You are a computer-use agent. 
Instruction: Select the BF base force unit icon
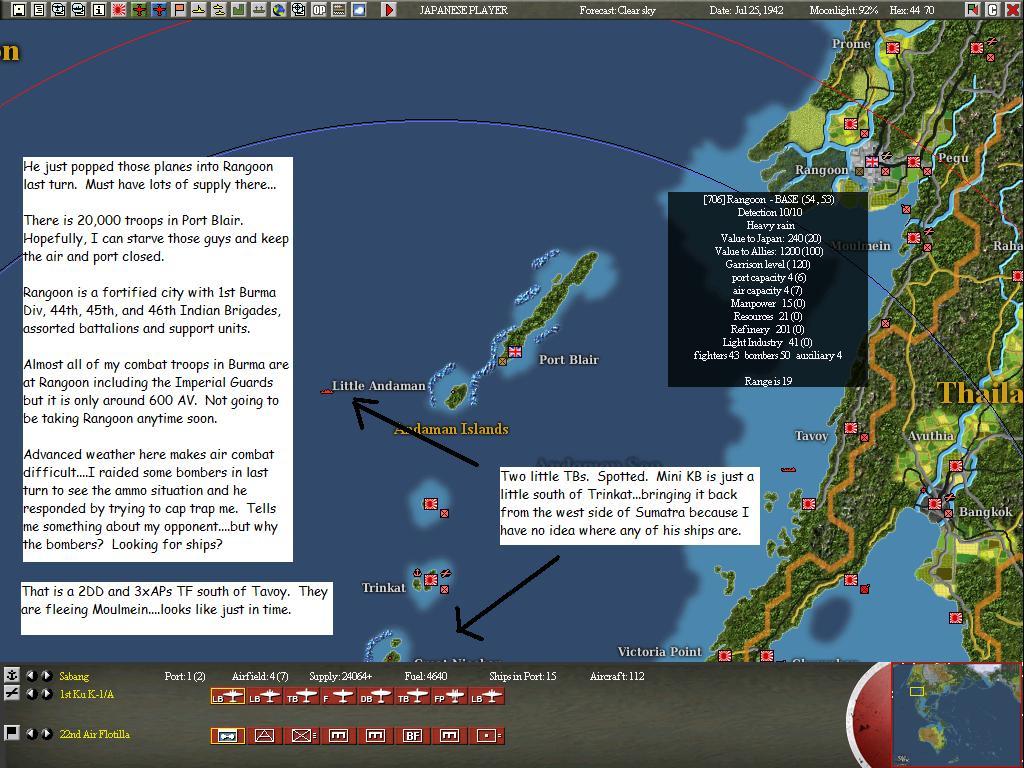[x=412, y=736]
